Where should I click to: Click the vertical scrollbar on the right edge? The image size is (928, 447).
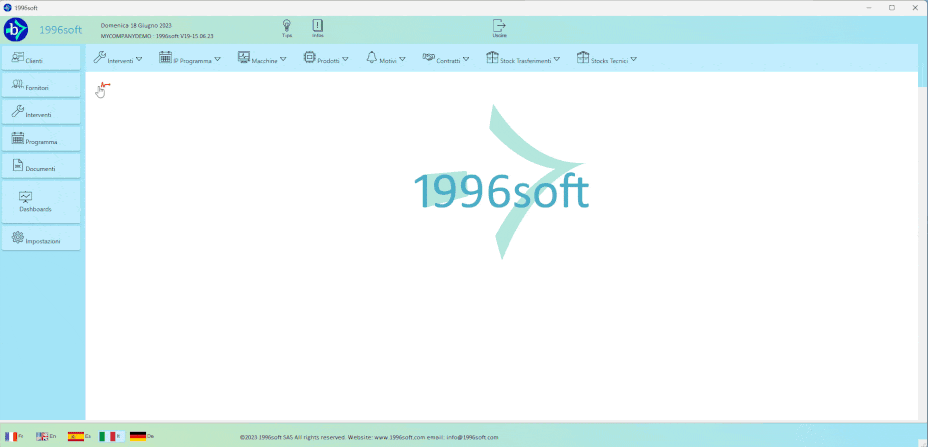923,246
